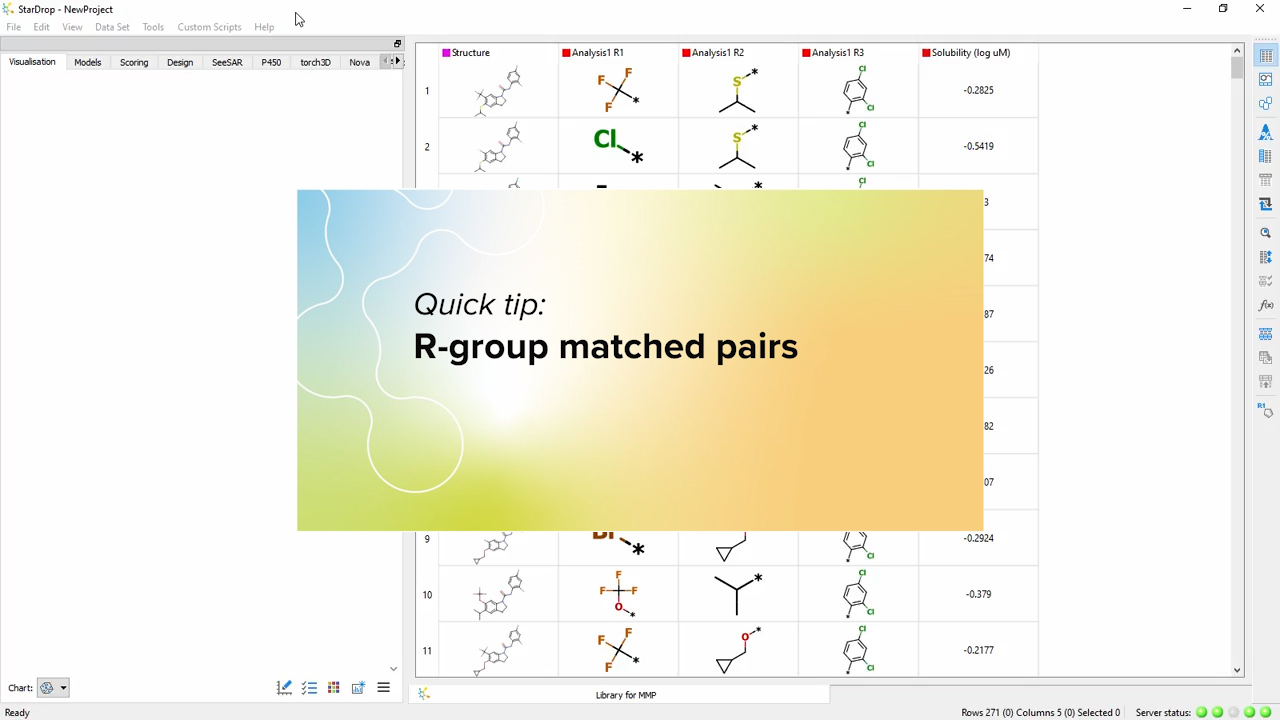Open the File menu
1280x720 pixels.
(x=14, y=27)
